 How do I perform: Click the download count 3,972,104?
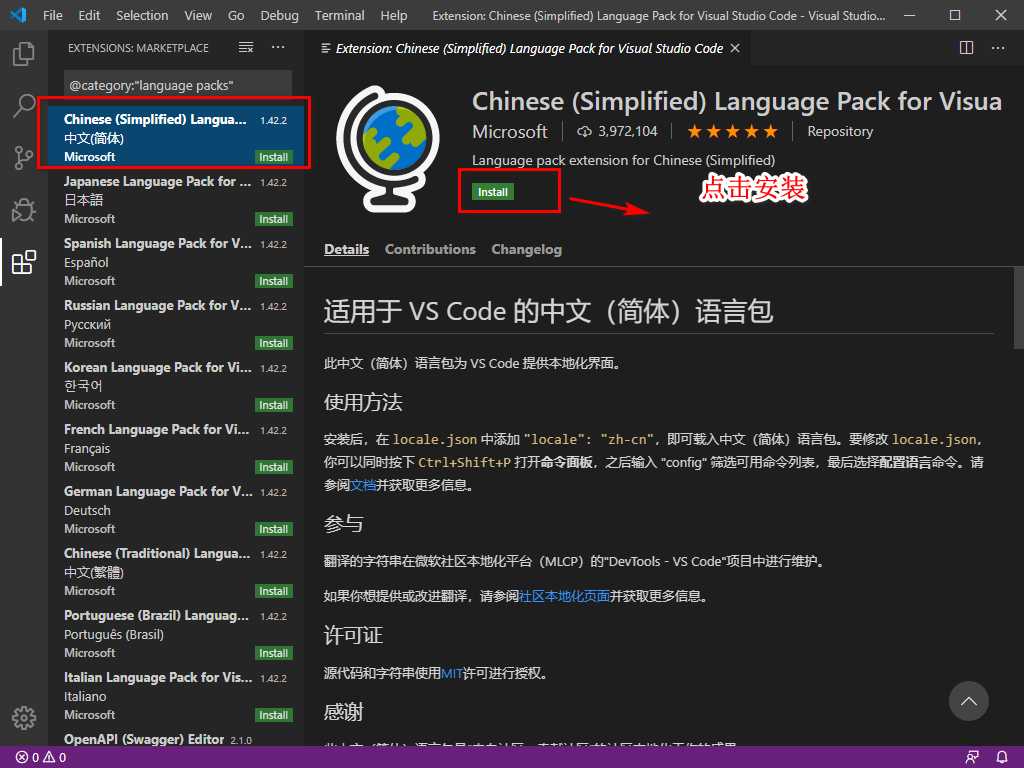[x=617, y=131]
